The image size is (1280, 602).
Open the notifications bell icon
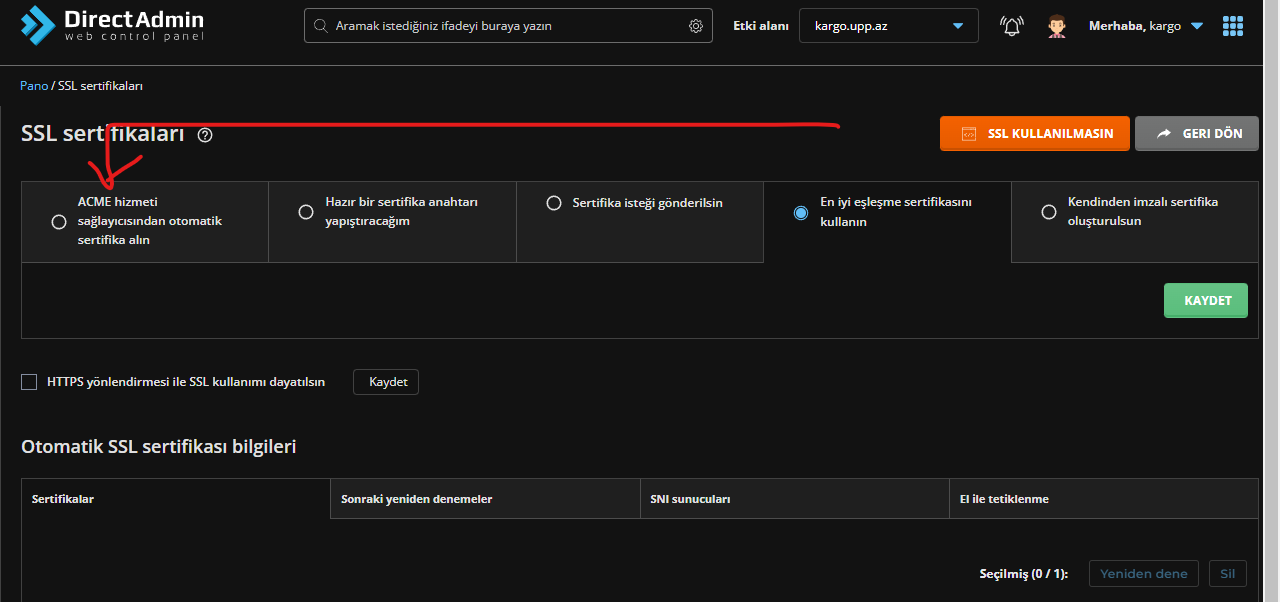pos(1011,26)
